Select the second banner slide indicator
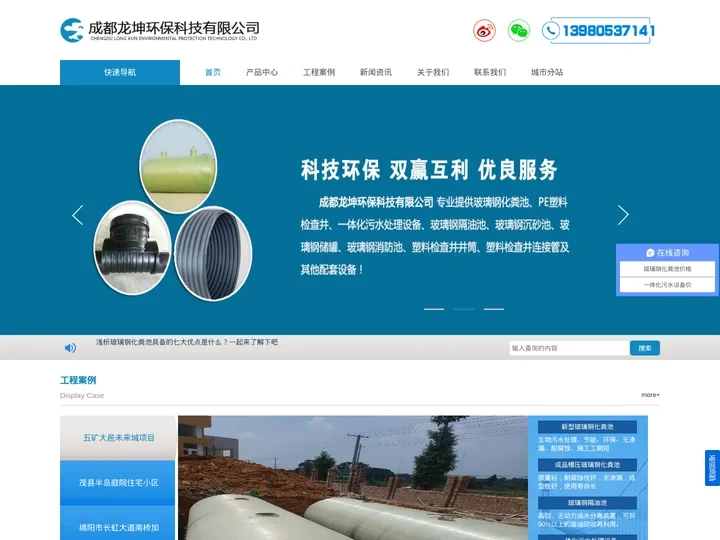Image resolution: width=720 pixels, height=540 pixels. point(464,309)
